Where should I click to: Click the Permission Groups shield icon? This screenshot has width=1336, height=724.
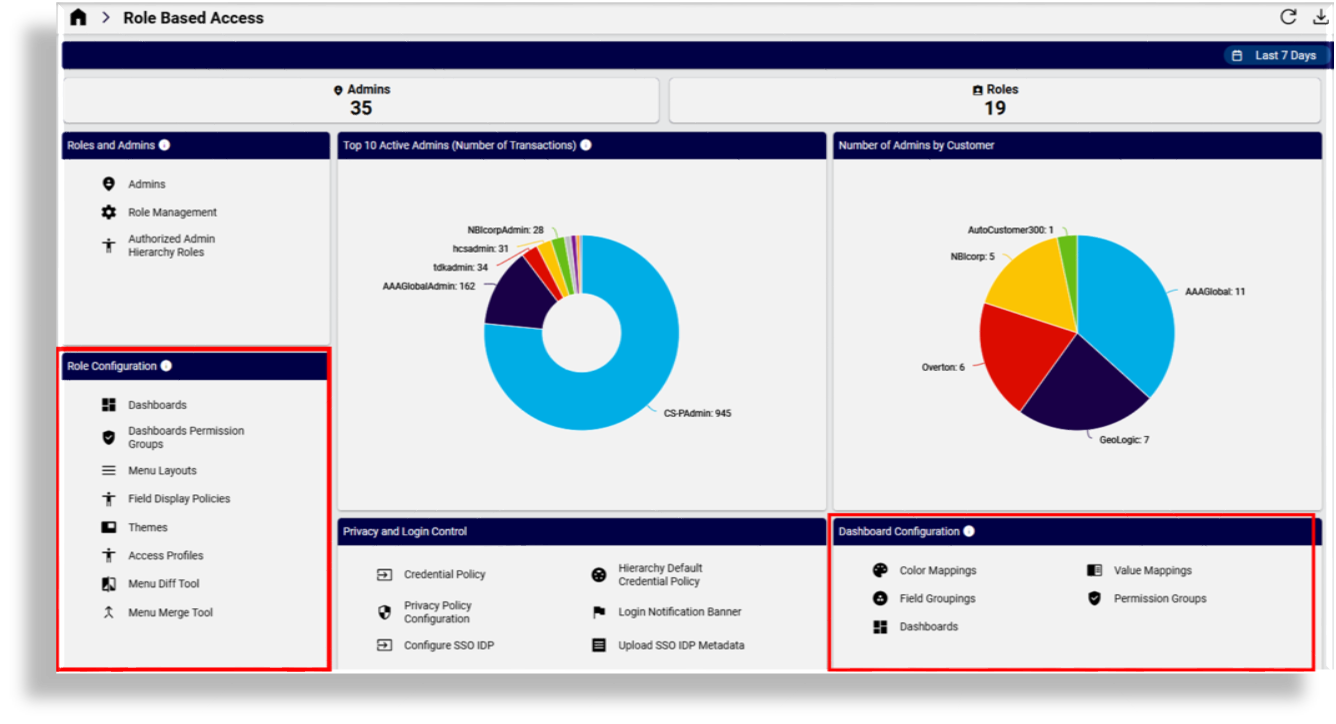click(x=1092, y=598)
